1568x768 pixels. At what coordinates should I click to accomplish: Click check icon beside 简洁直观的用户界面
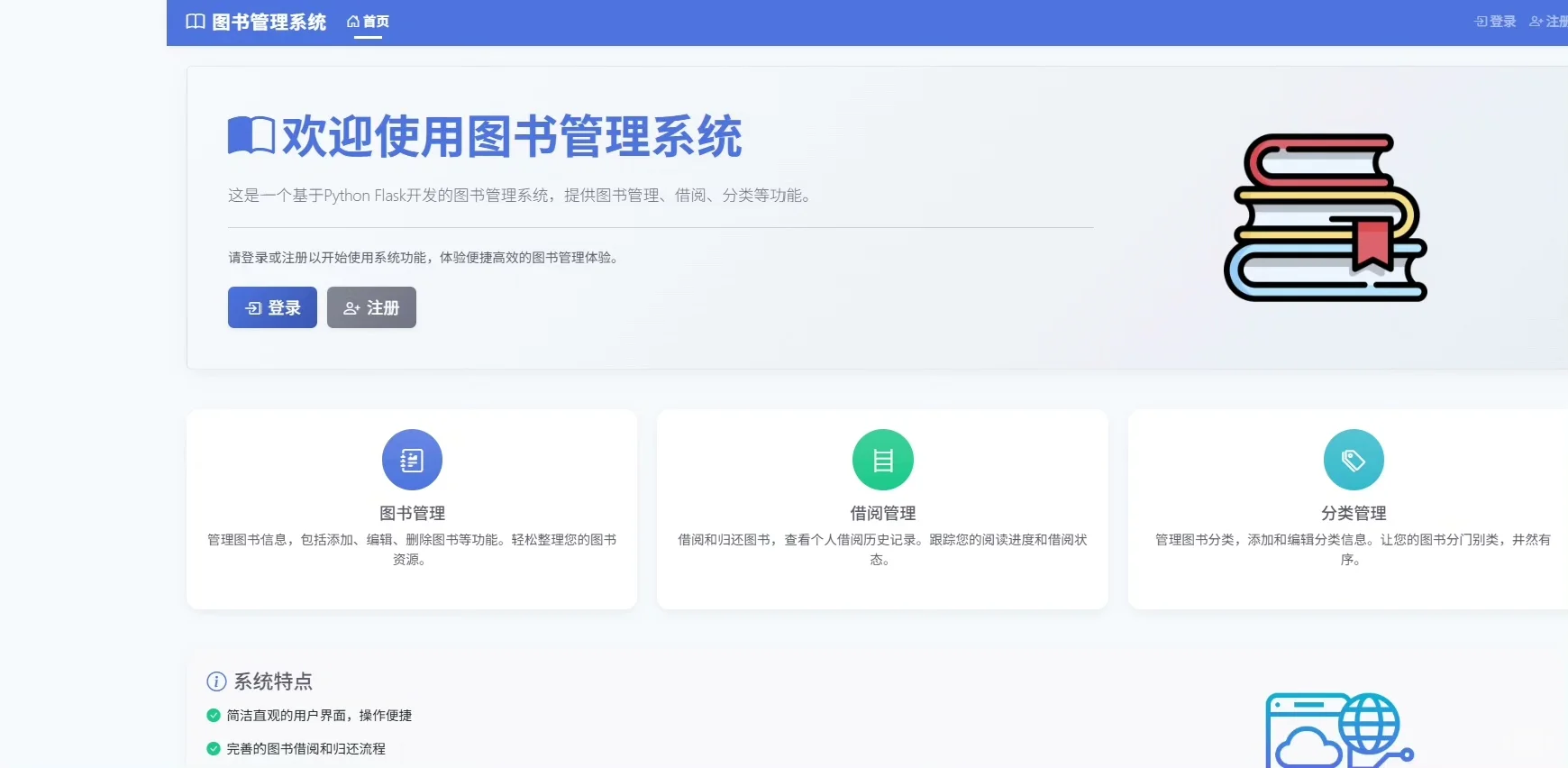click(x=214, y=715)
